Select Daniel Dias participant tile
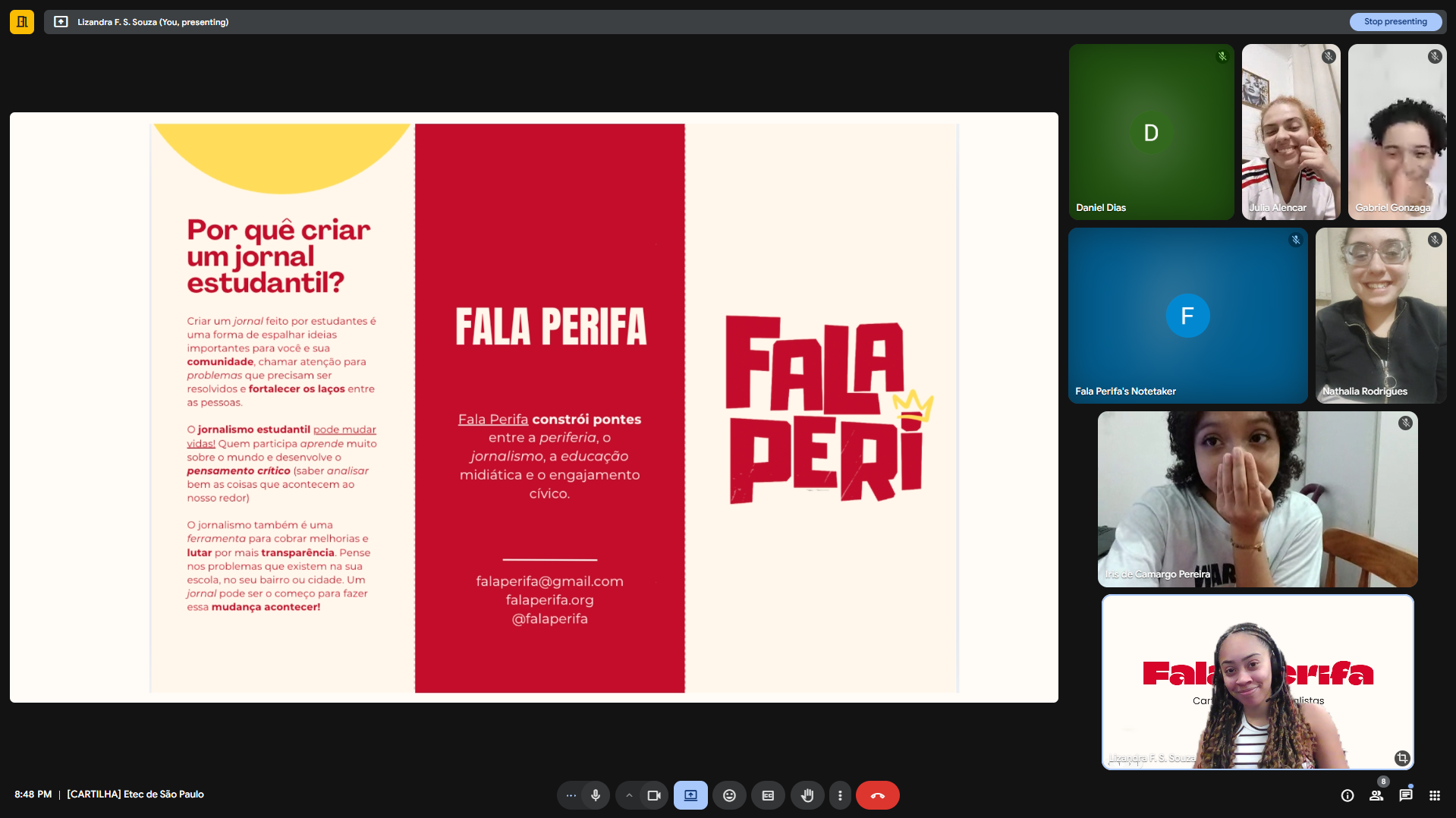This screenshot has width=1456, height=818. point(1151,132)
